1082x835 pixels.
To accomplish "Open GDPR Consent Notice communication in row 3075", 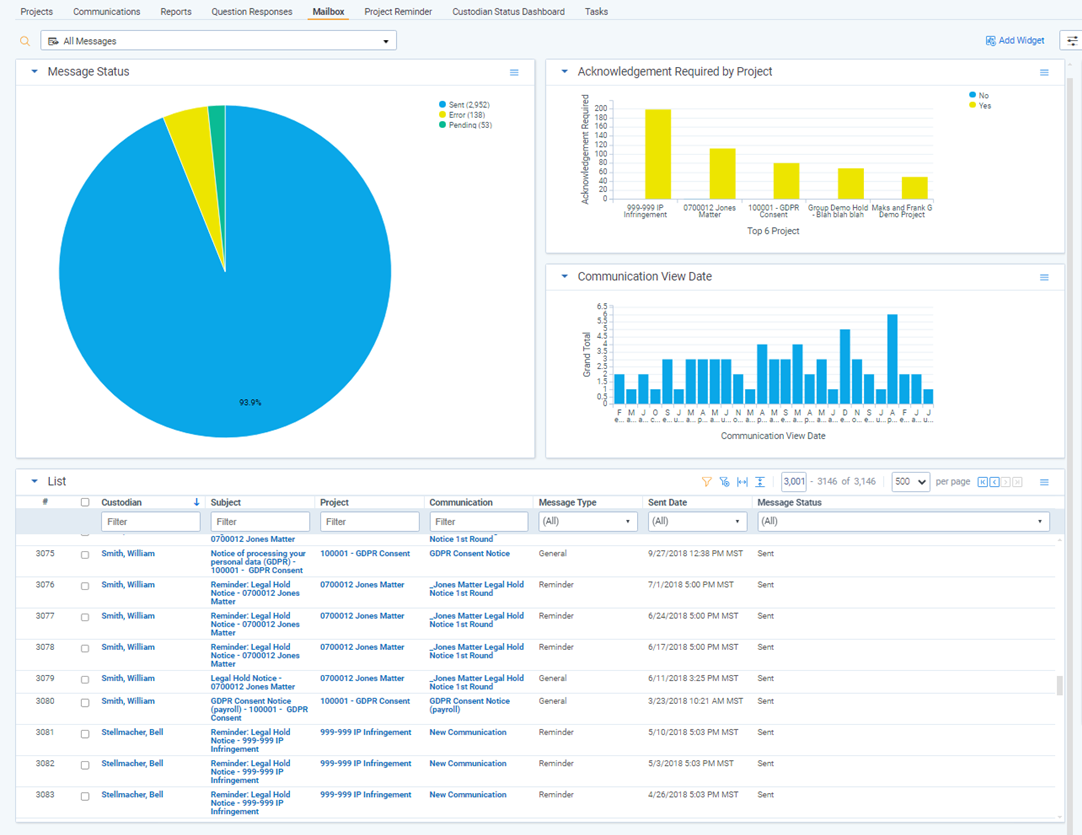I will pos(469,553).
